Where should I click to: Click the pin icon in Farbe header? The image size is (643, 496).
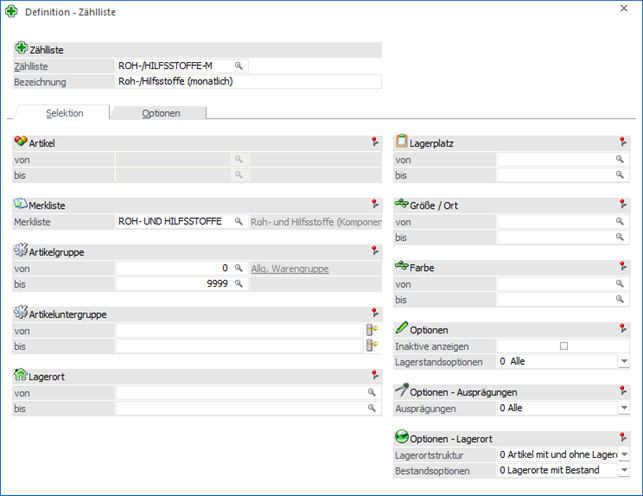pos(623,267)
